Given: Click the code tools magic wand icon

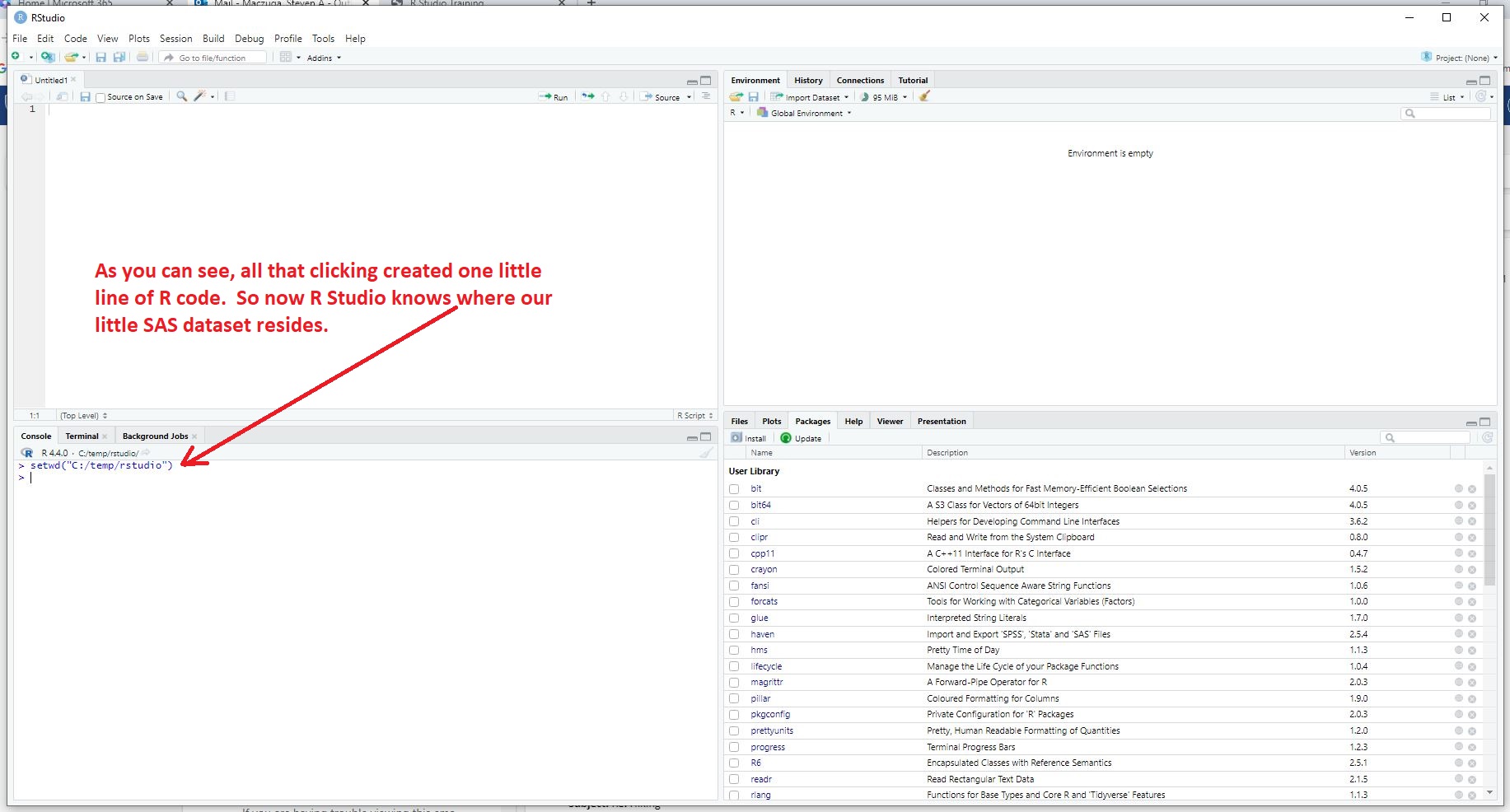Looking at the screenshot, I should 199,96.
